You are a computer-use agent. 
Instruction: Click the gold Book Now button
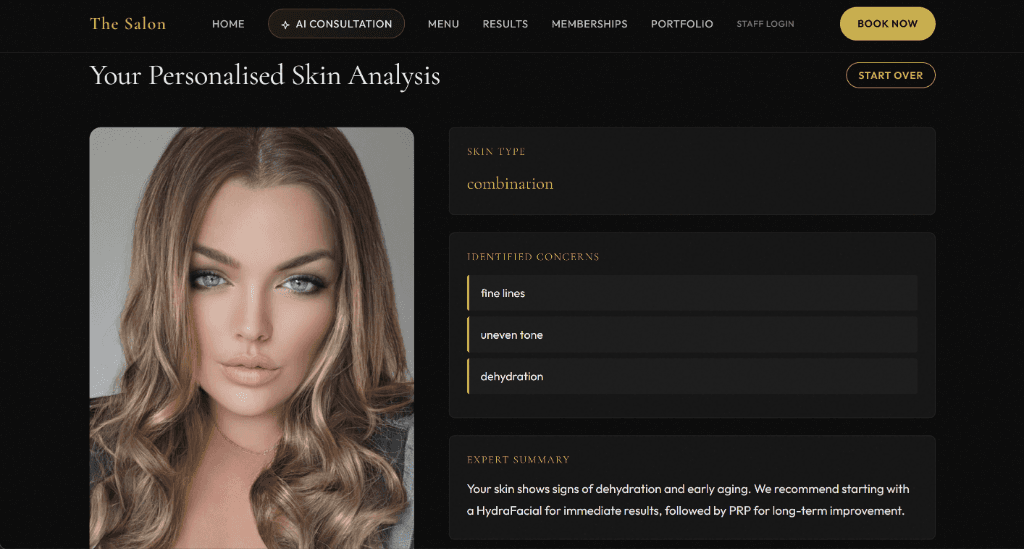coord(888,24)
